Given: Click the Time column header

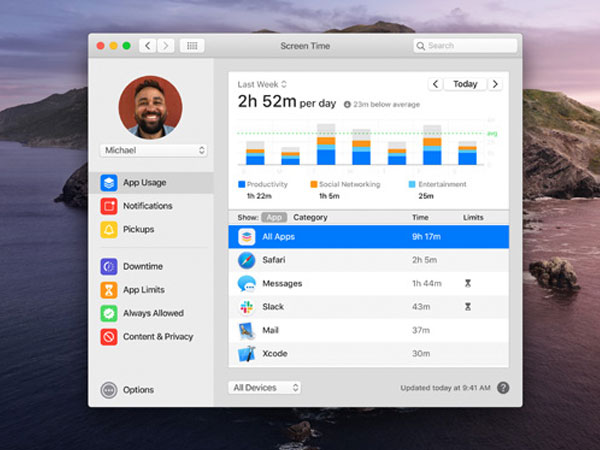Looking at the screenshot, I should [420, 217].
